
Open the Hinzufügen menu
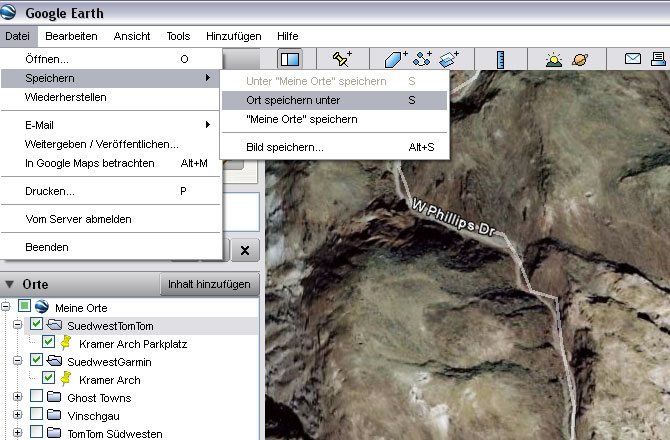[x=234, y=36]
